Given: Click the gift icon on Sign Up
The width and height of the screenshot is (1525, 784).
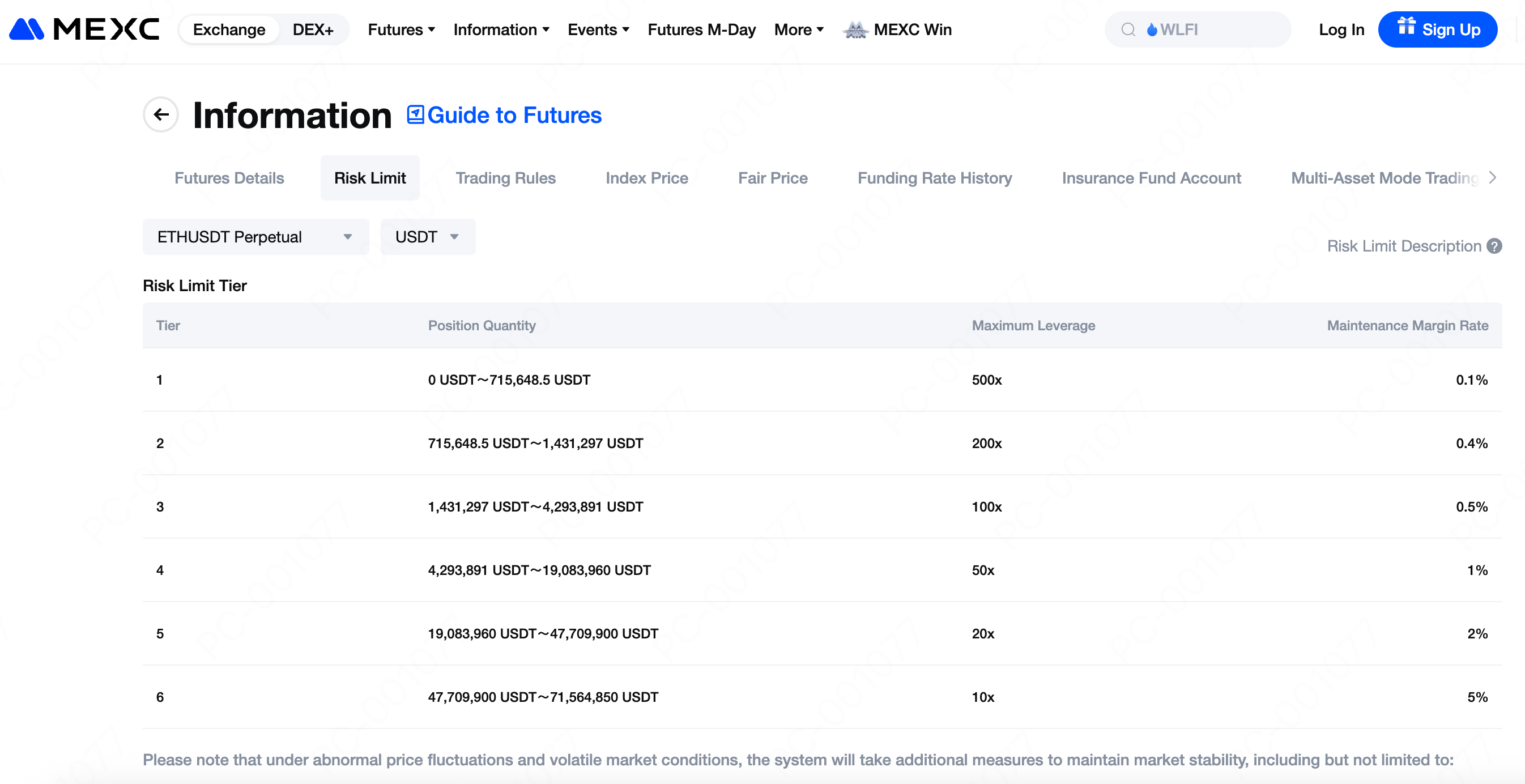Looking at the screenshot, I should 1407,27.
